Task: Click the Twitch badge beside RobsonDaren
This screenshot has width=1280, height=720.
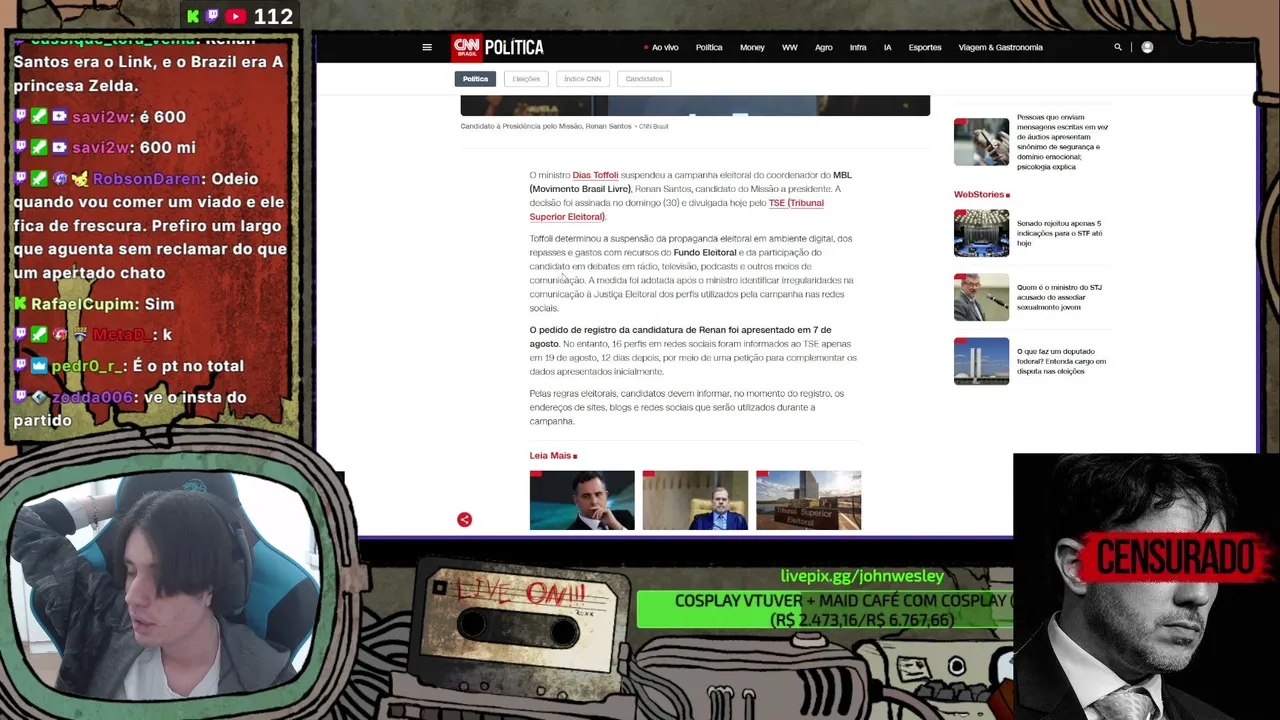Action: tap(20, 179)
